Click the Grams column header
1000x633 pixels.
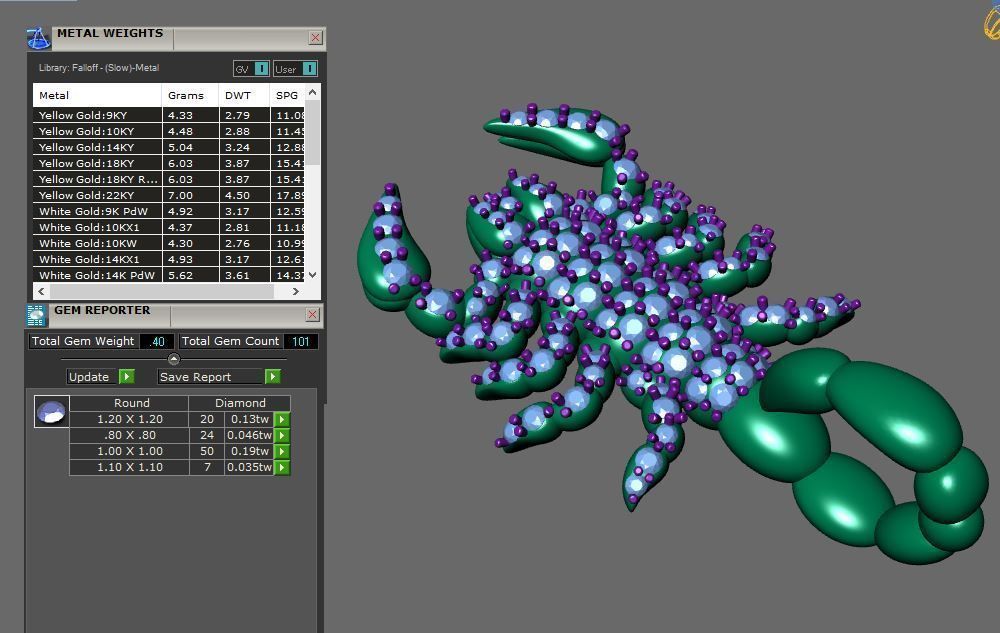190,96
